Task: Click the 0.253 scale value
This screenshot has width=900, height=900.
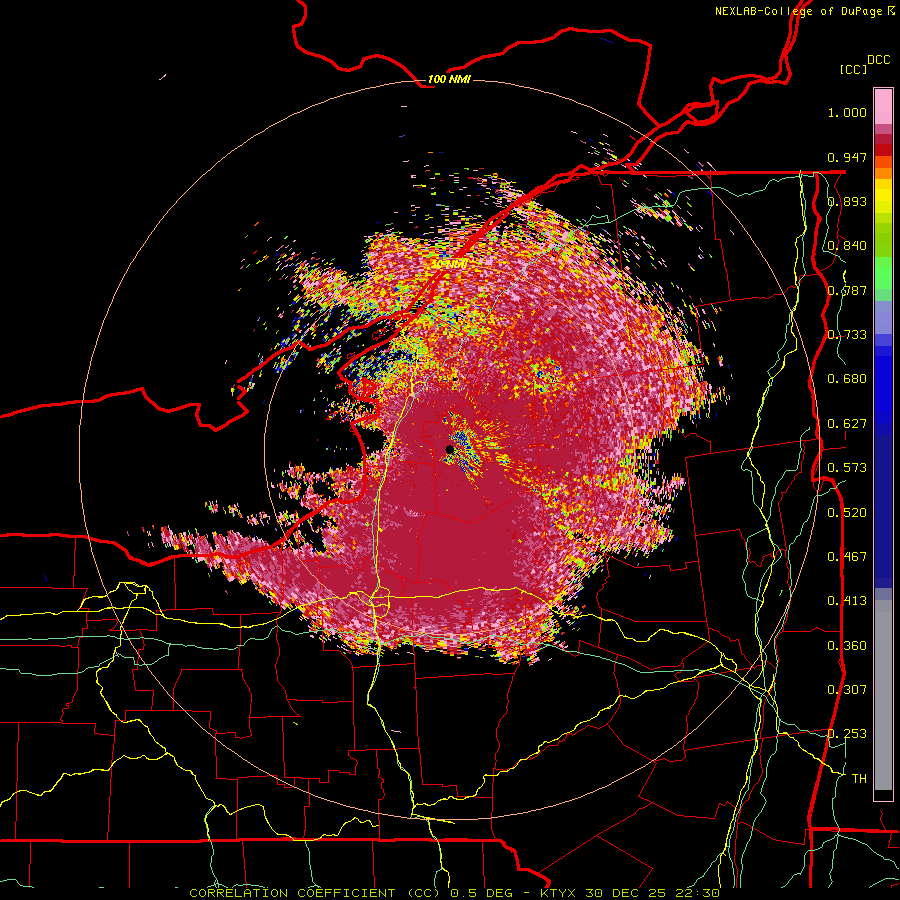Action: coord(847,734)
